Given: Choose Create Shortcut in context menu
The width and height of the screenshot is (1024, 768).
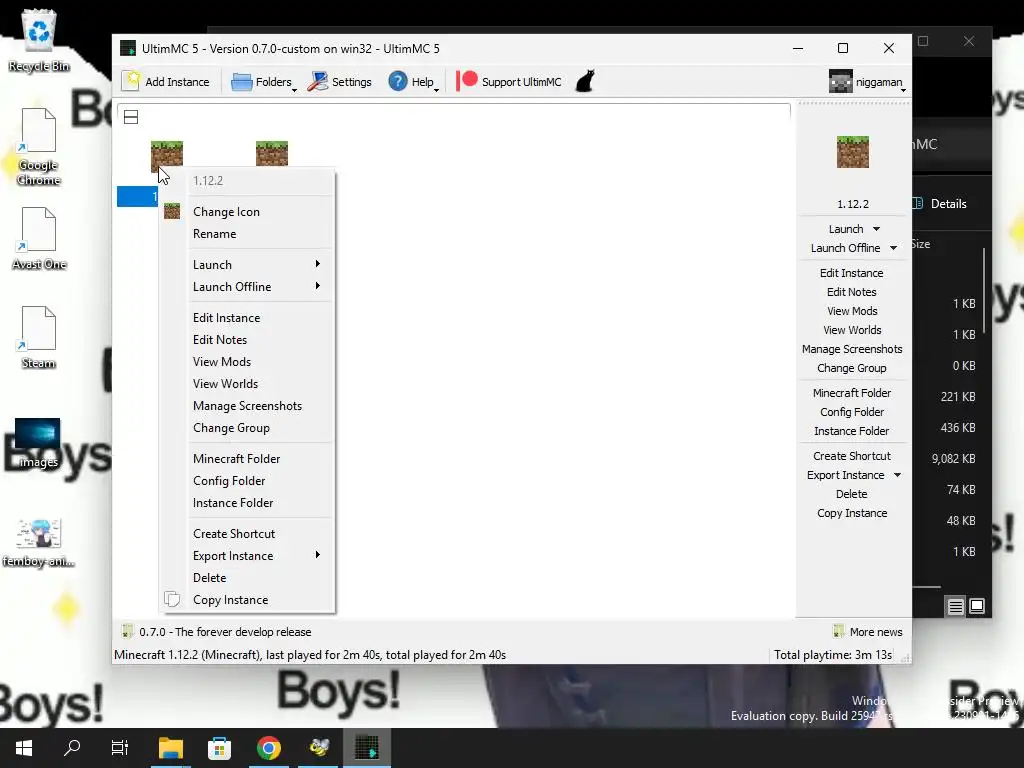Looking at the screenshot, I should pyautogui.click(x=234, y=534).
